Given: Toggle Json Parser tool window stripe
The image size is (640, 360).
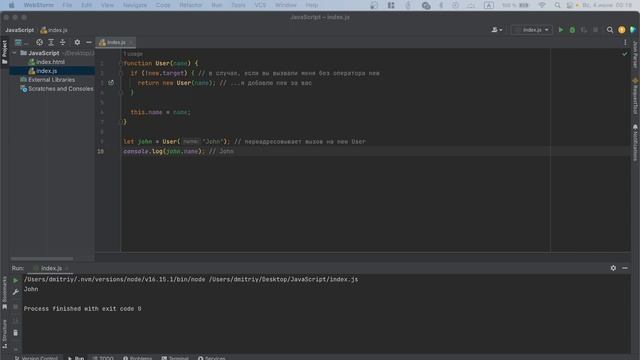Looking at the screenshot, I should point(635,55).
